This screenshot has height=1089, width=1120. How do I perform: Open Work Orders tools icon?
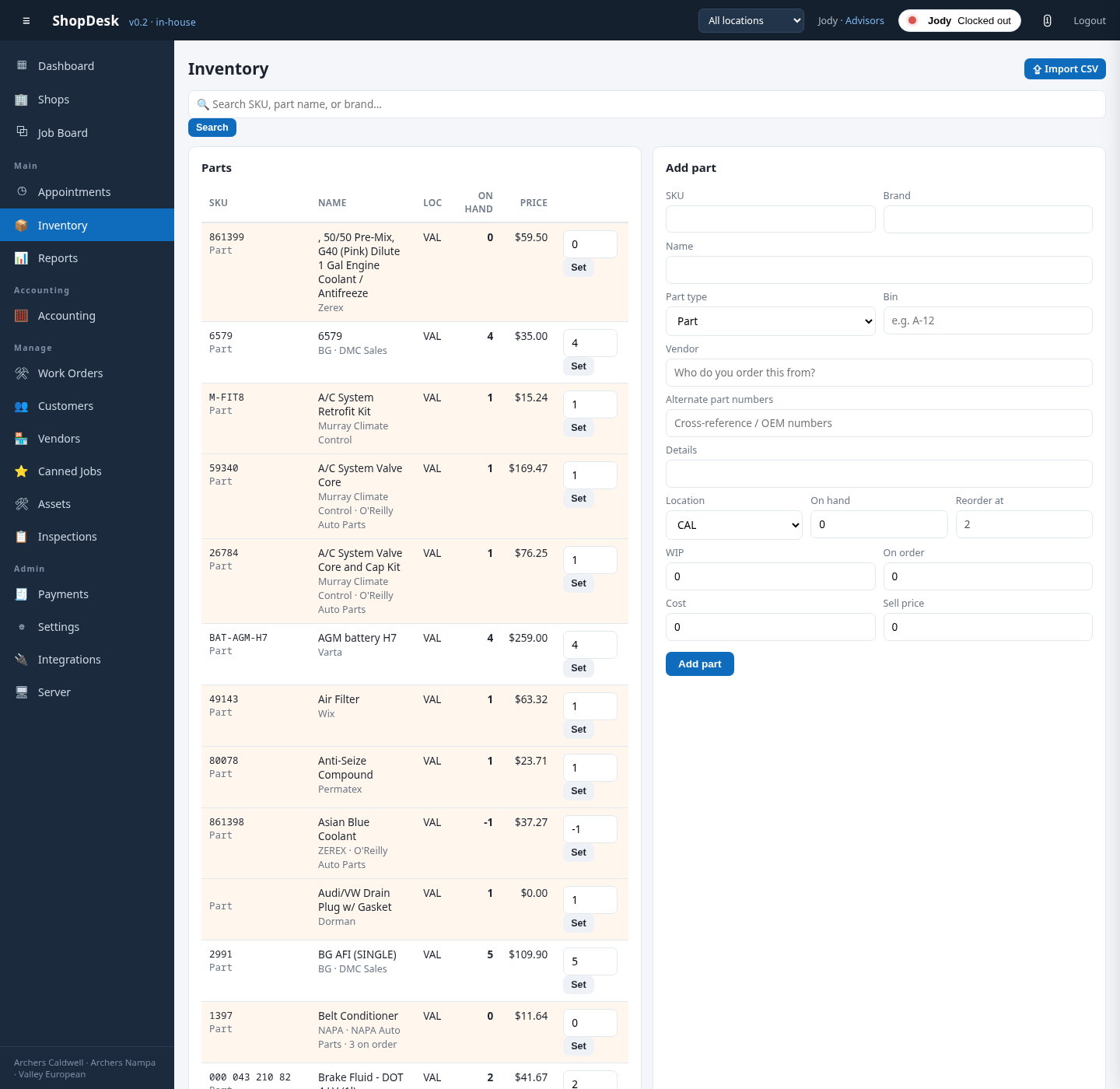(x=22, y=373)
